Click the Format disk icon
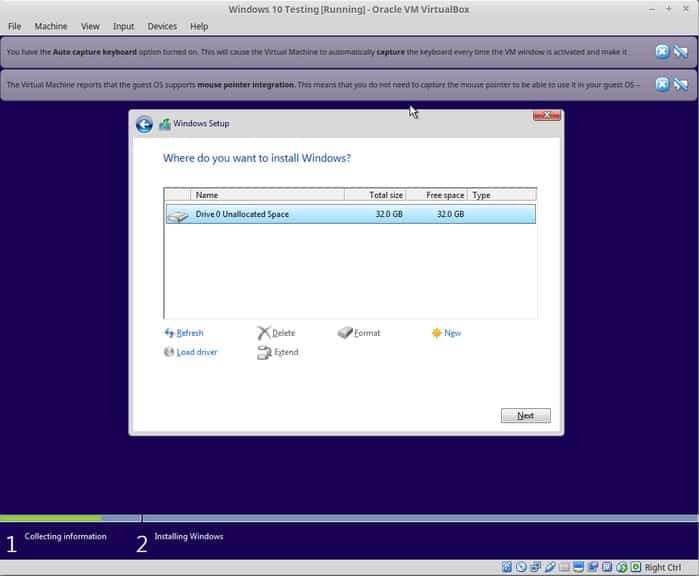 (x=345, y=333)
